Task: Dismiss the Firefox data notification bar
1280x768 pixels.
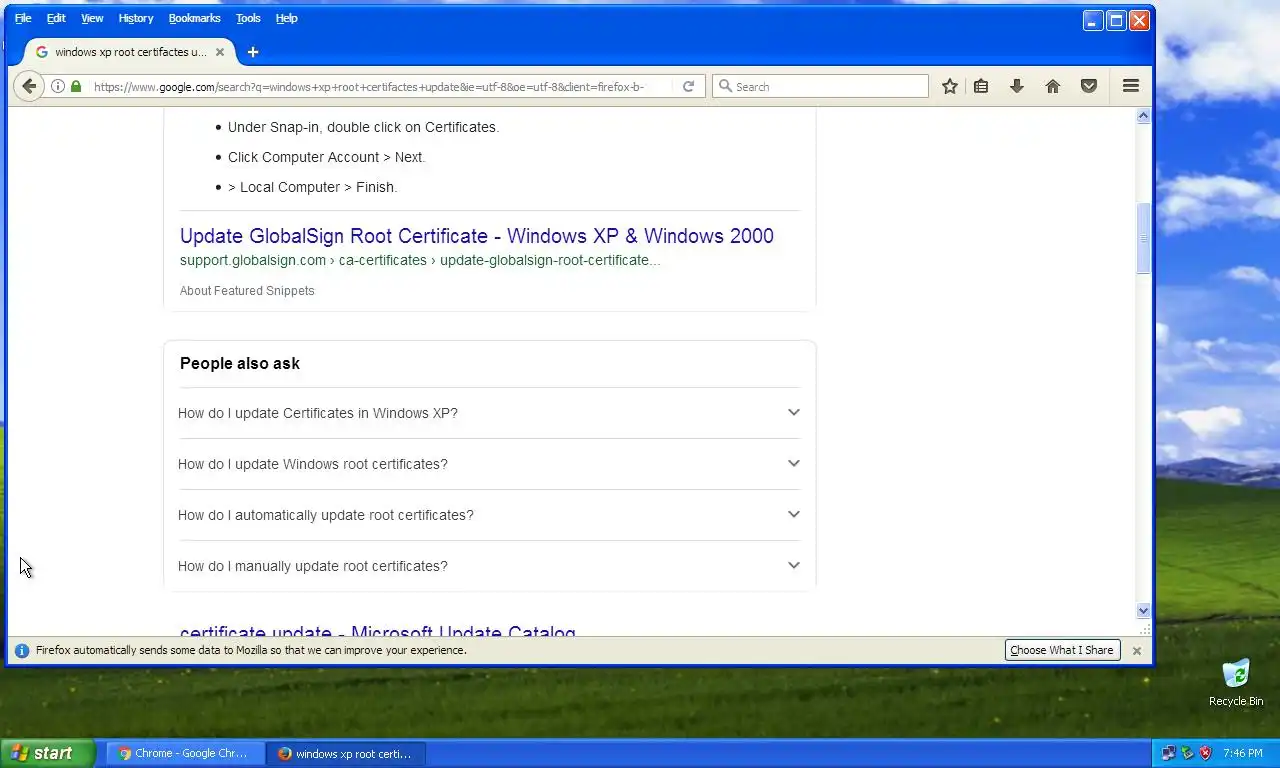Action: pyautogui.click(x=1136, y=650)
